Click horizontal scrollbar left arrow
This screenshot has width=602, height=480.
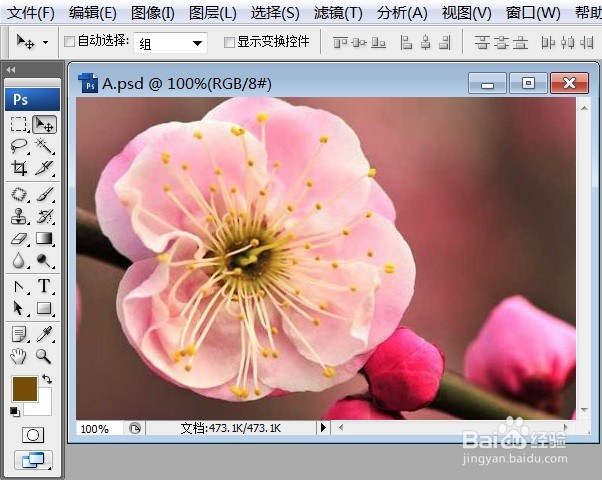[341, 427]
